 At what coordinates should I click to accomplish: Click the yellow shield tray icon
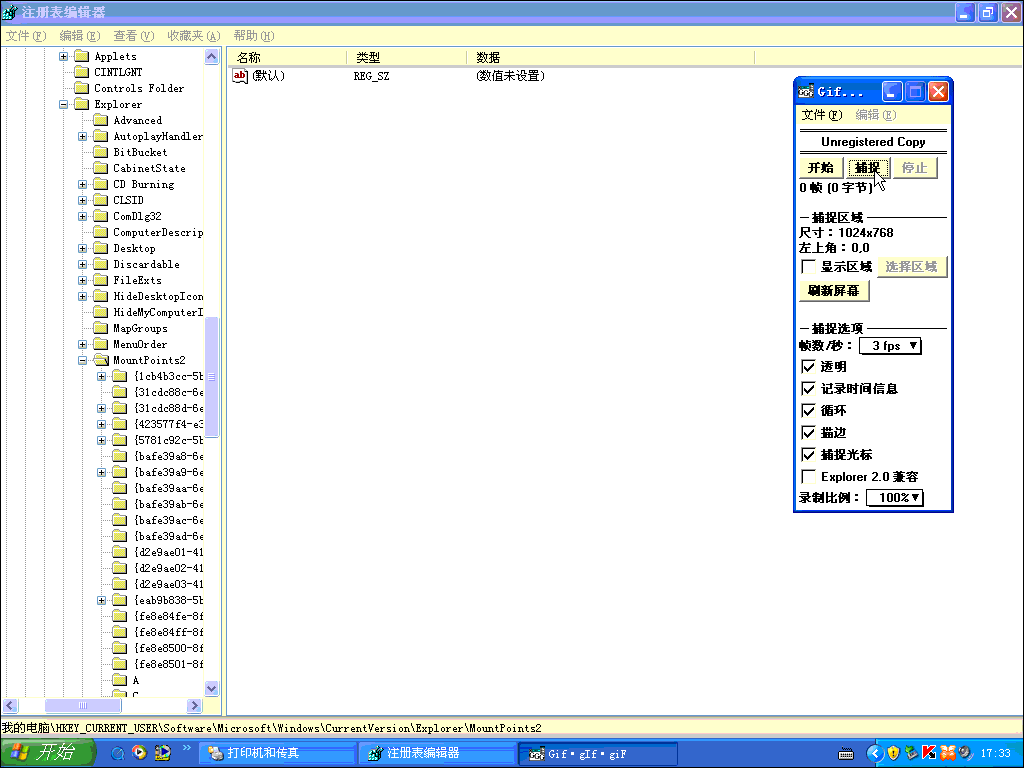[893, 753]
